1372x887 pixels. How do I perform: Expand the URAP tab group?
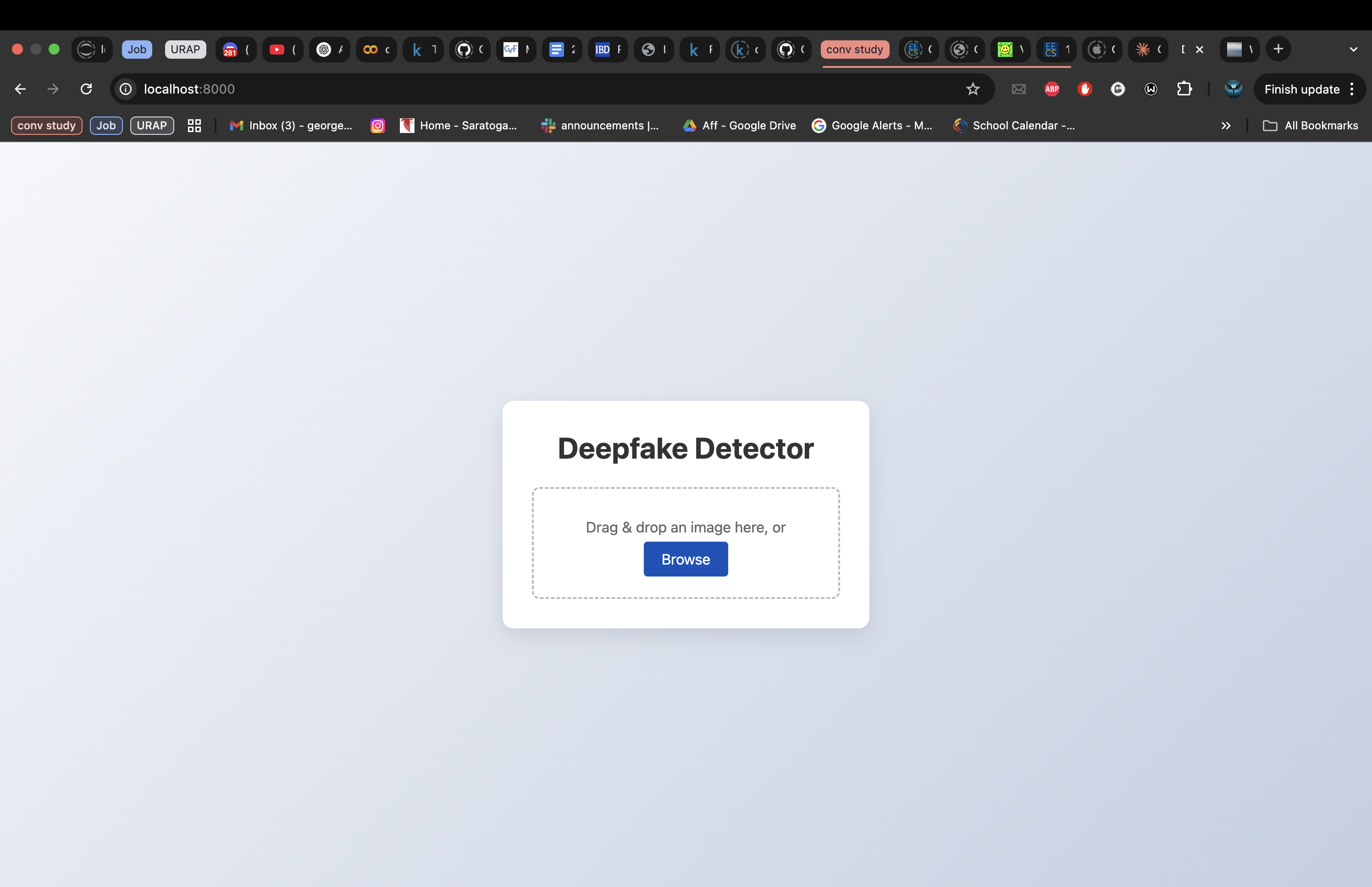pos(185,49)
